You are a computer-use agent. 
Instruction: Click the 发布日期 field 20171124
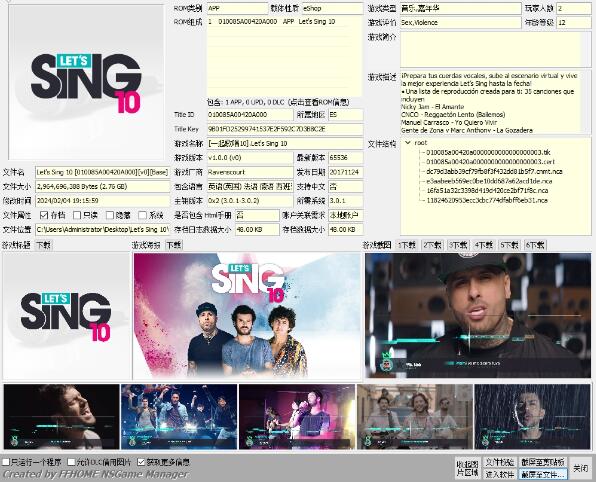(346, 172)
